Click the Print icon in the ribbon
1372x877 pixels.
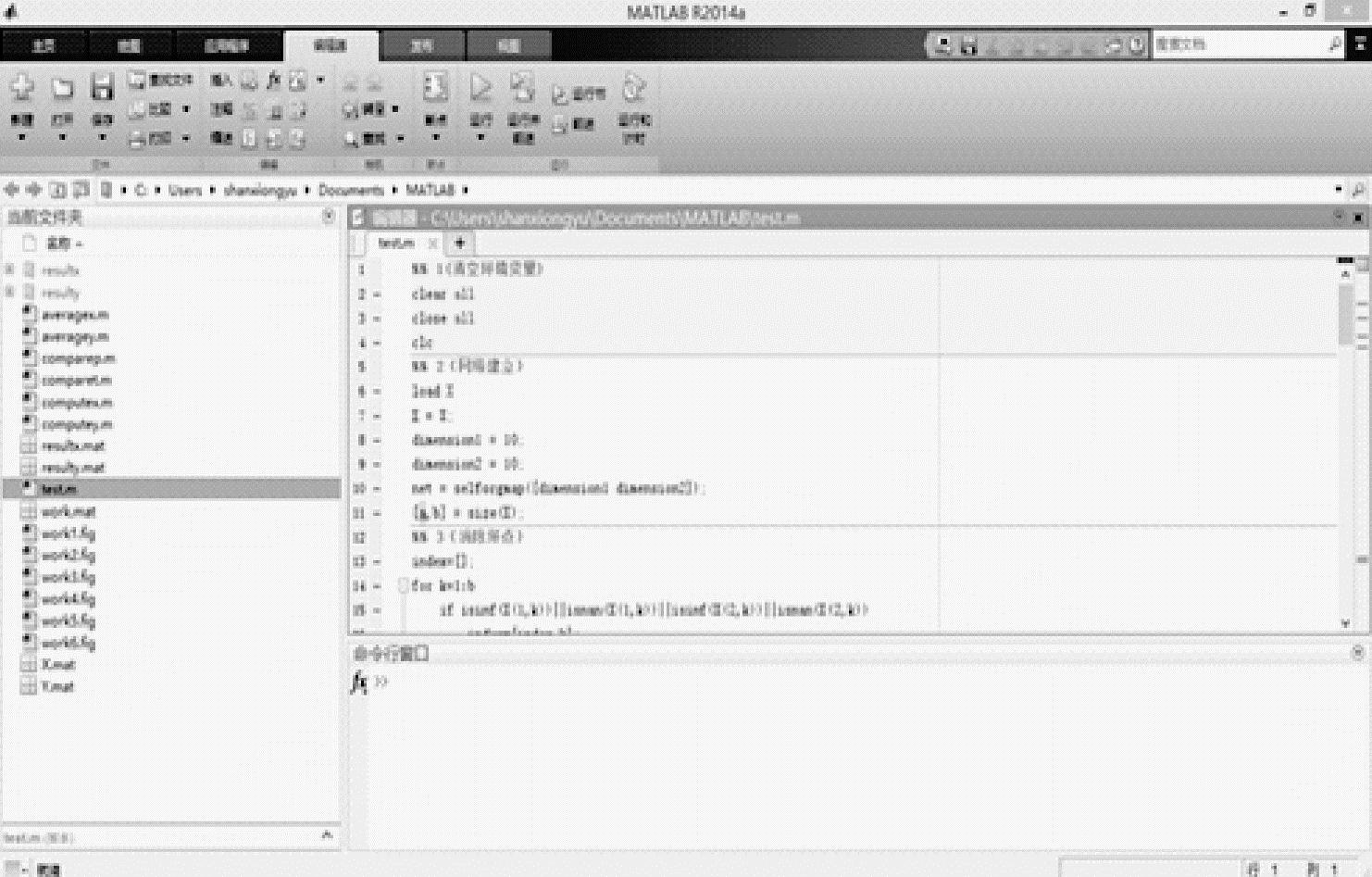point(137,139)
